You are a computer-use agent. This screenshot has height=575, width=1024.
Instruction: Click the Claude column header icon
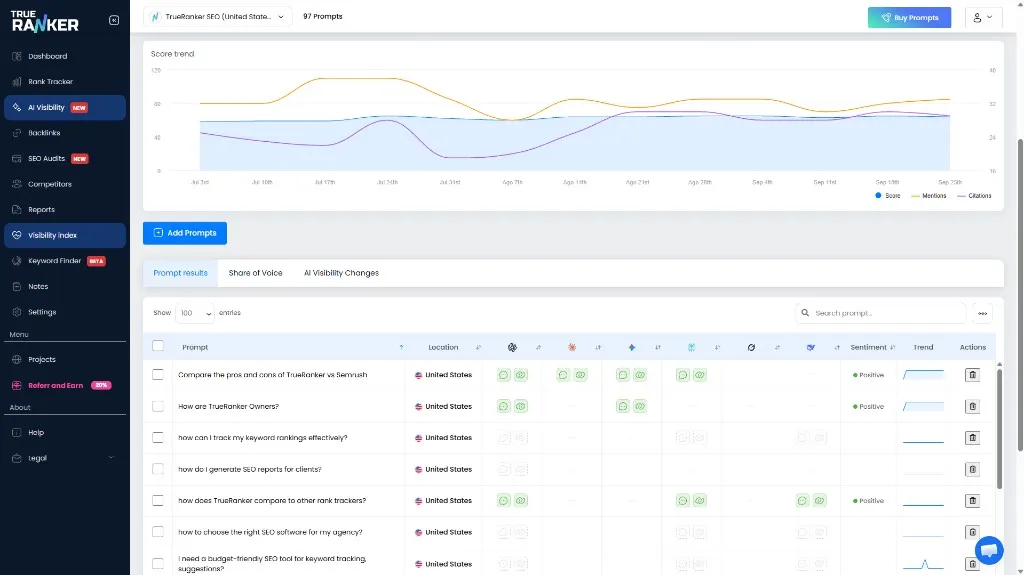[571, 348]
